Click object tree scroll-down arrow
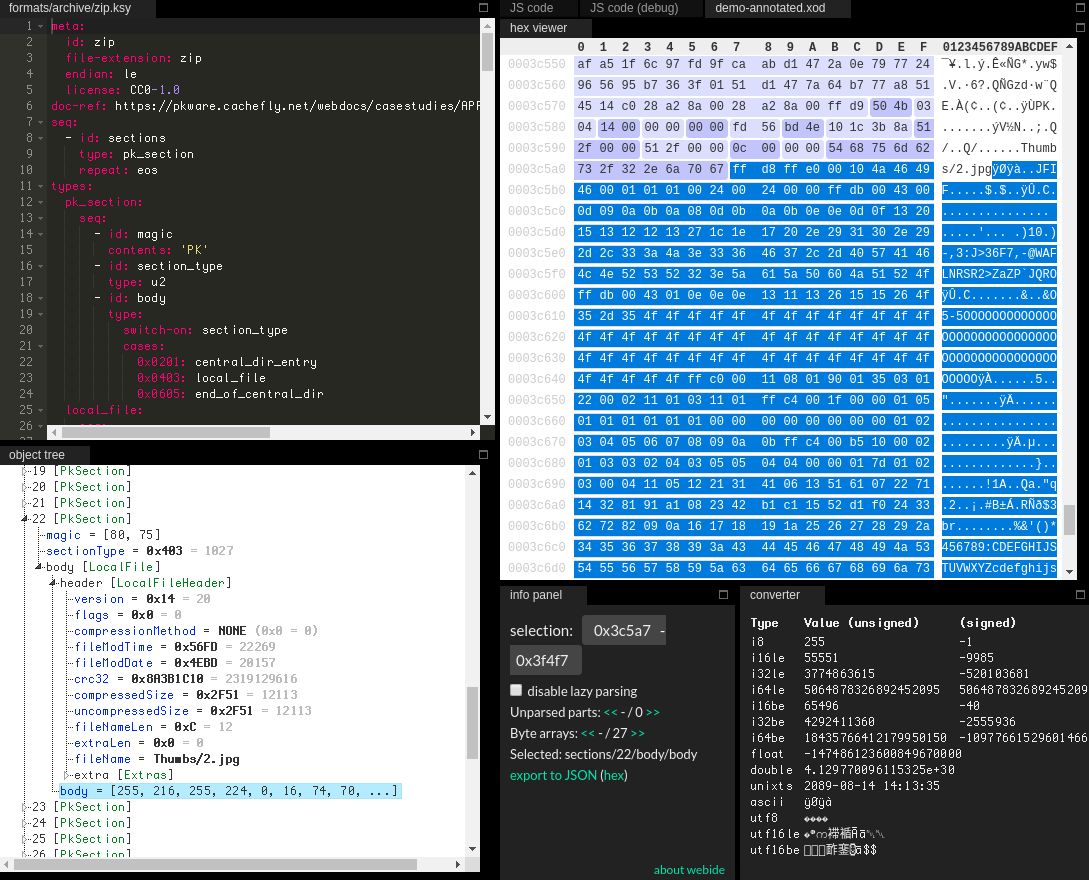This screenshot has height=880, width=1089. click(472, 849)
